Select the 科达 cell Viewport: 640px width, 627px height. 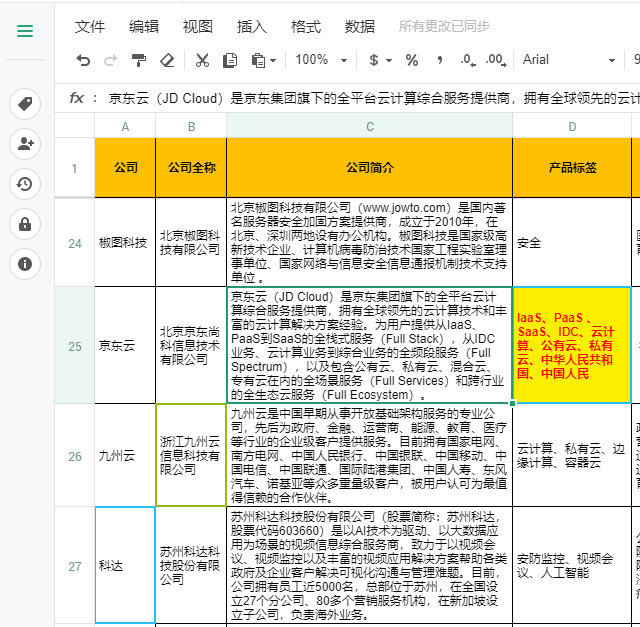pyautogui.click(x=125, y=565)
